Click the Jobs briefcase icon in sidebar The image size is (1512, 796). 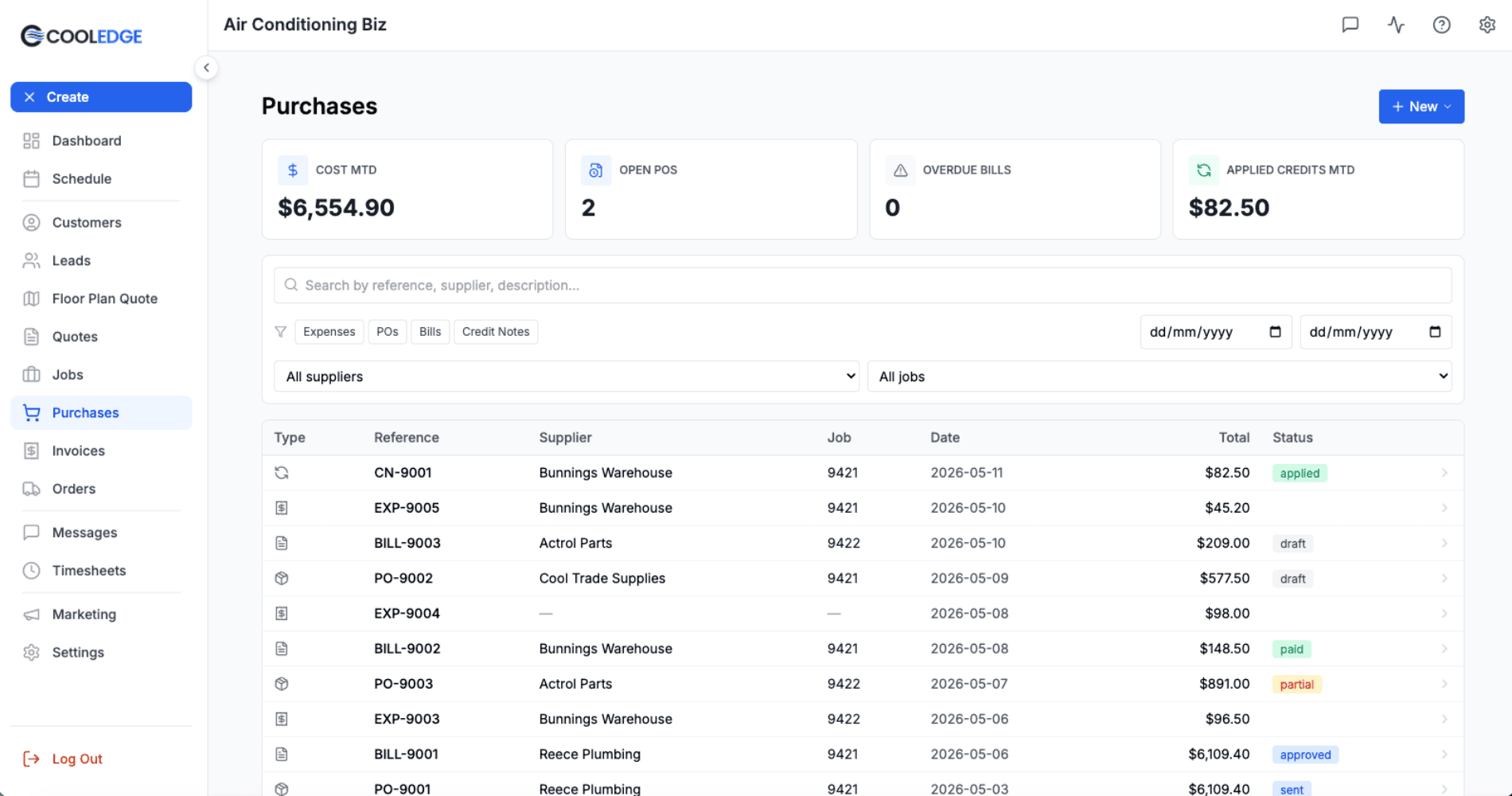[x=31, y=375]
